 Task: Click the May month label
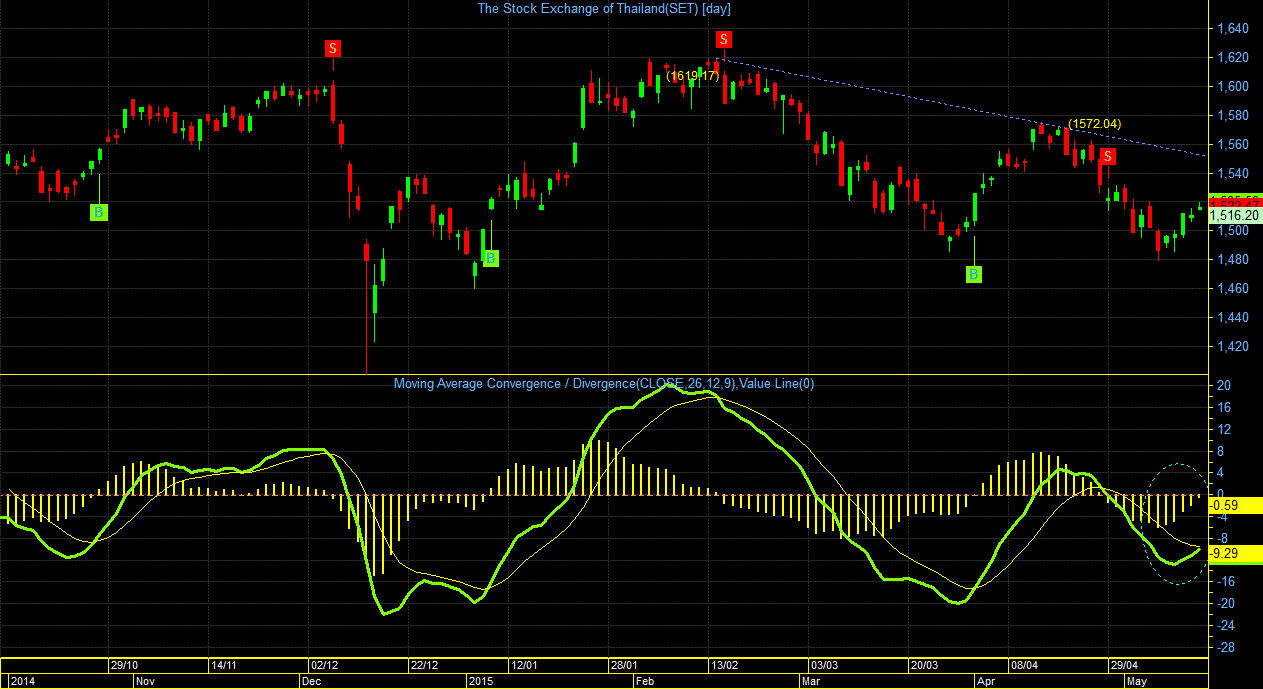[1138, 681]
